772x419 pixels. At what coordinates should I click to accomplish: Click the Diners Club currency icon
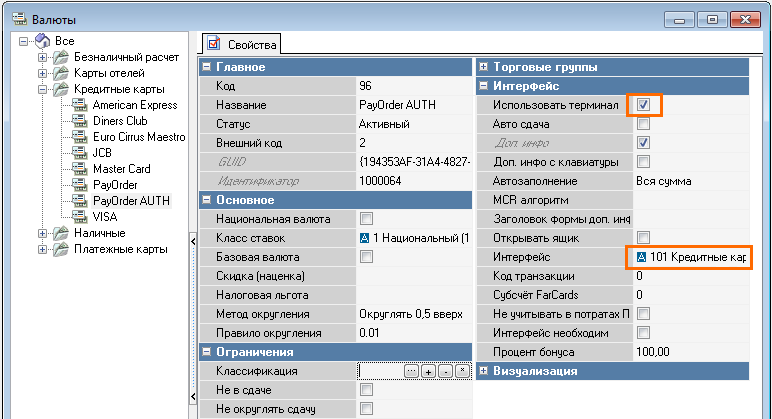[x=78, y=121]
